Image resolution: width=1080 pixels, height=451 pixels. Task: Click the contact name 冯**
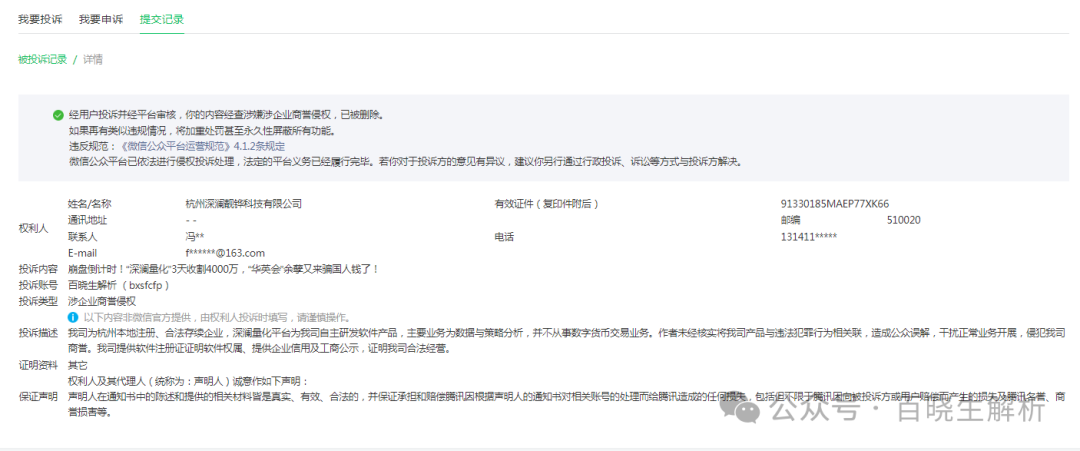coord(195,237)
